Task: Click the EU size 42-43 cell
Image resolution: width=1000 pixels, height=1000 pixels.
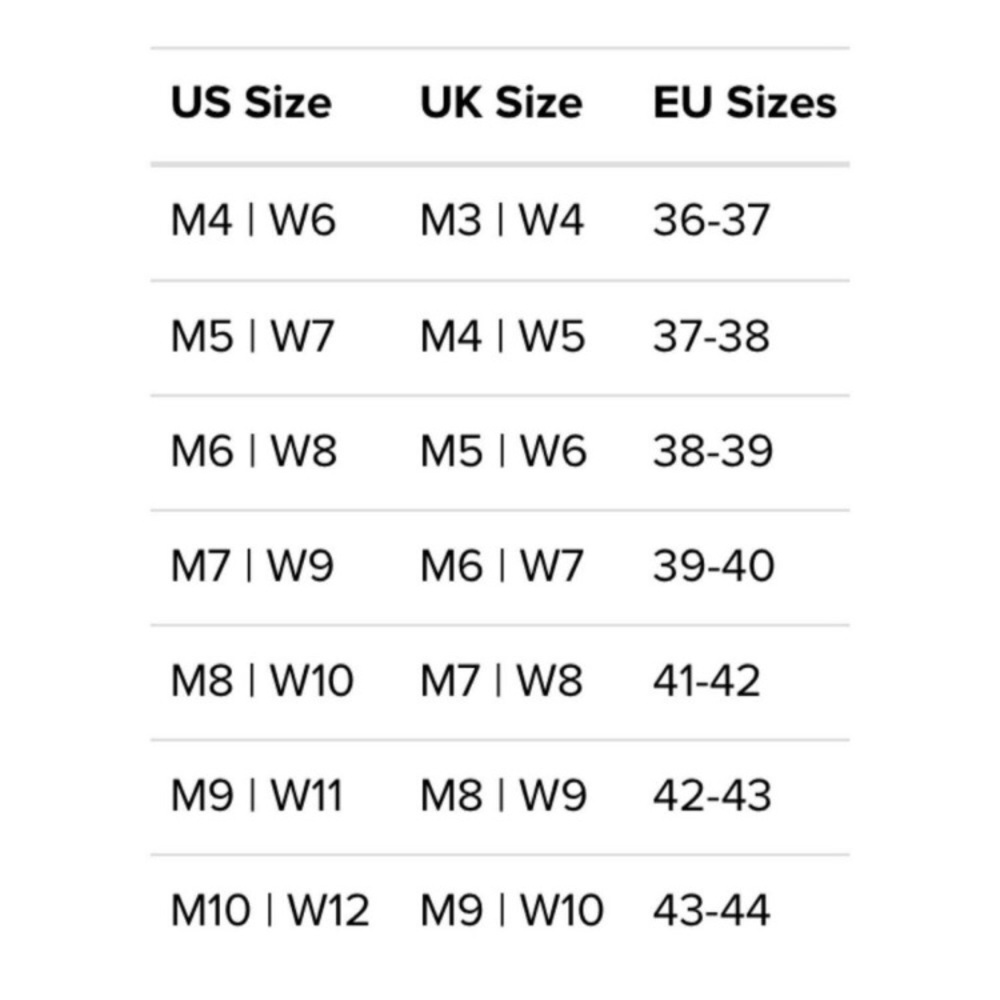Action: click(x=712, y=797)
